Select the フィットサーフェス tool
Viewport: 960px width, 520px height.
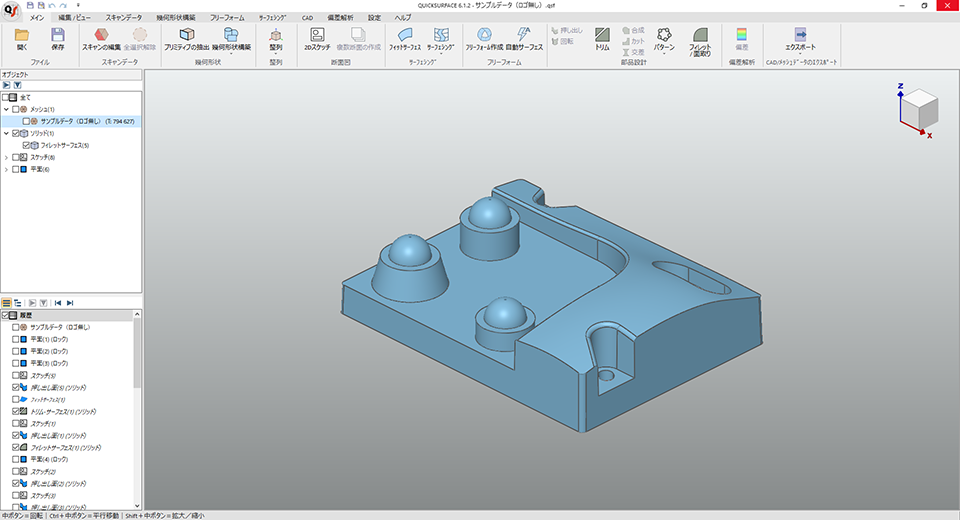(404, 38)
